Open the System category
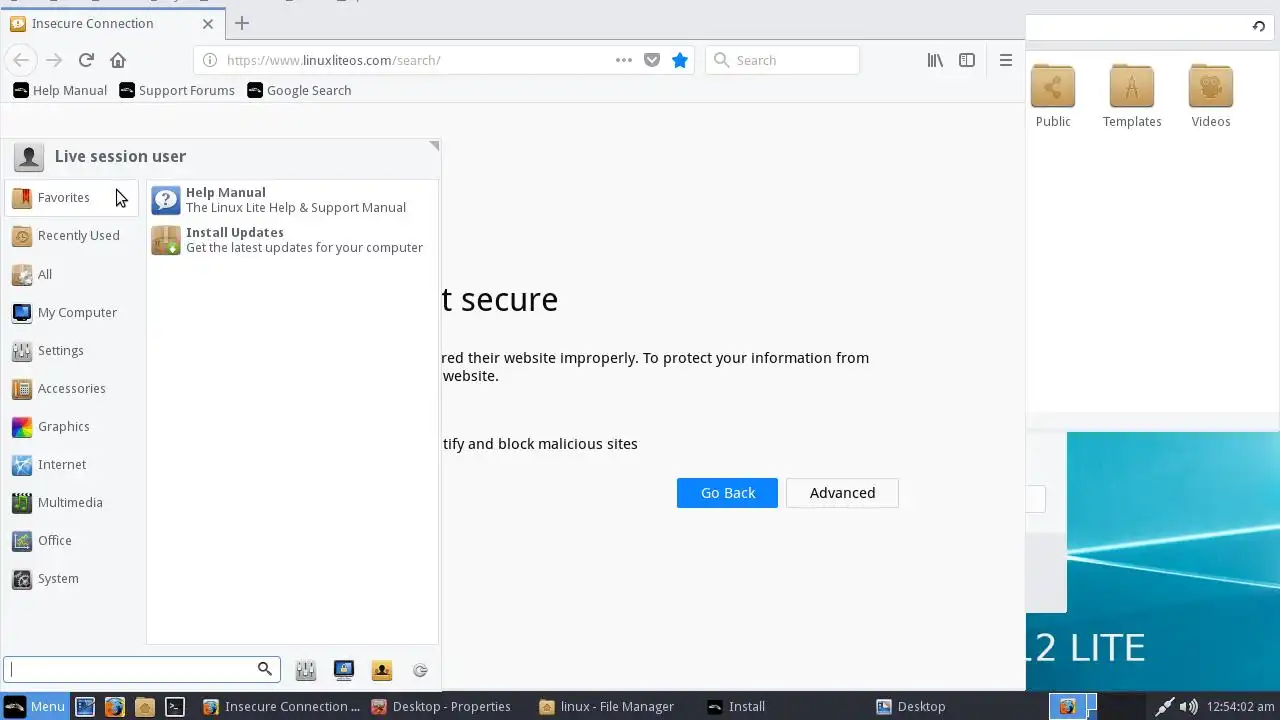 [x=72, y=578]
